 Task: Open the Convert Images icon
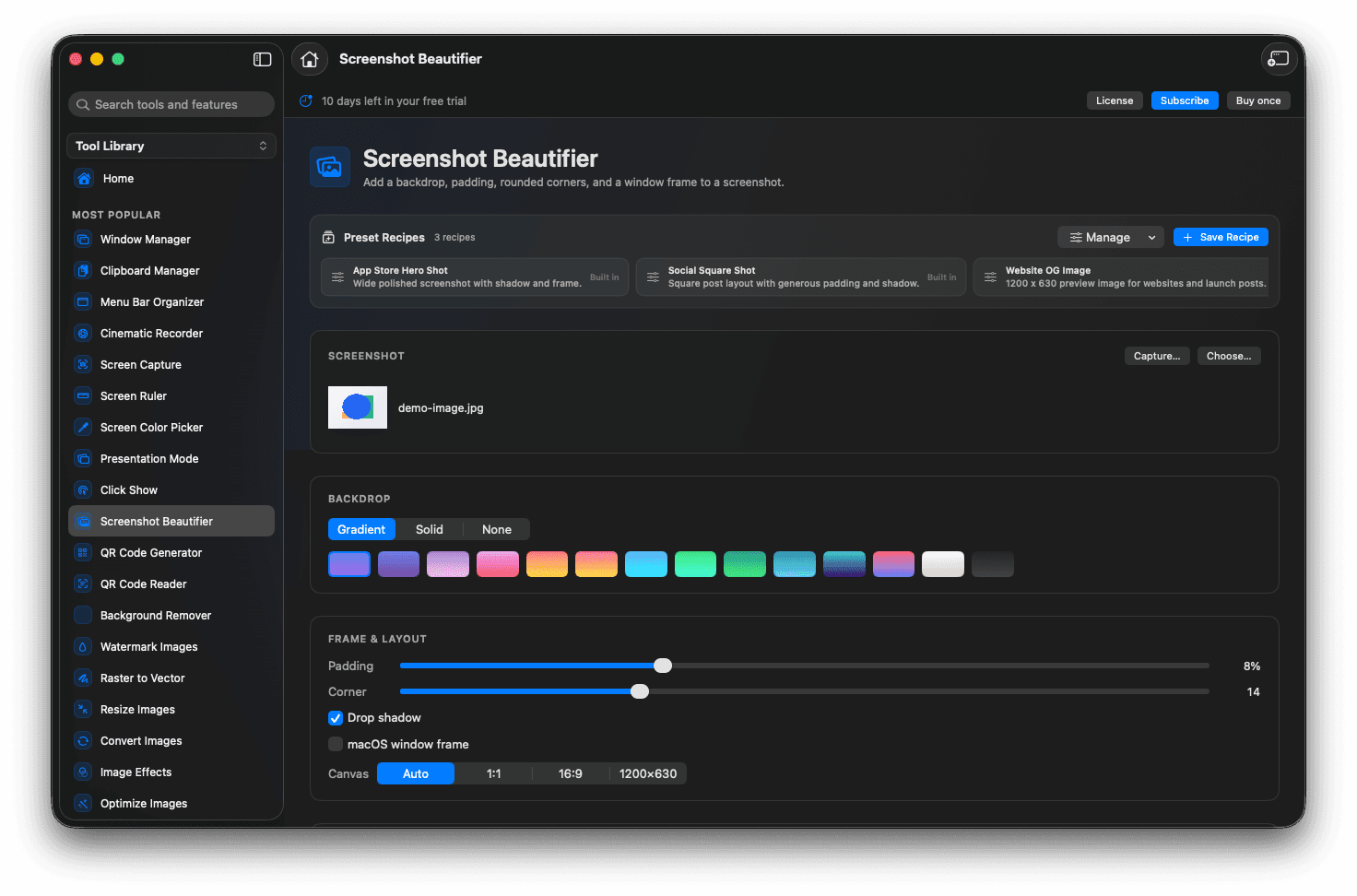(83, 741)
